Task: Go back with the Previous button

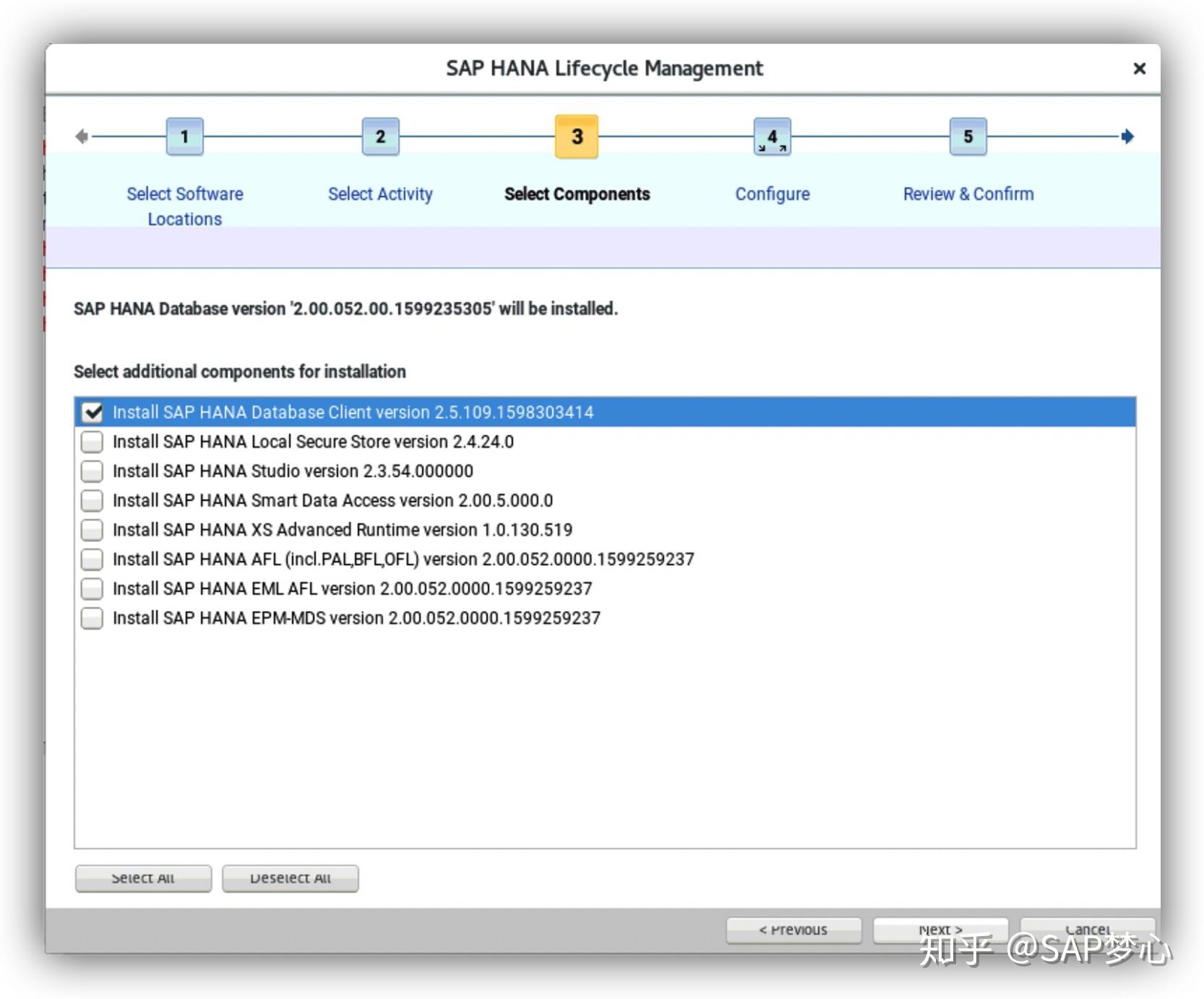Action: (794, 930)
